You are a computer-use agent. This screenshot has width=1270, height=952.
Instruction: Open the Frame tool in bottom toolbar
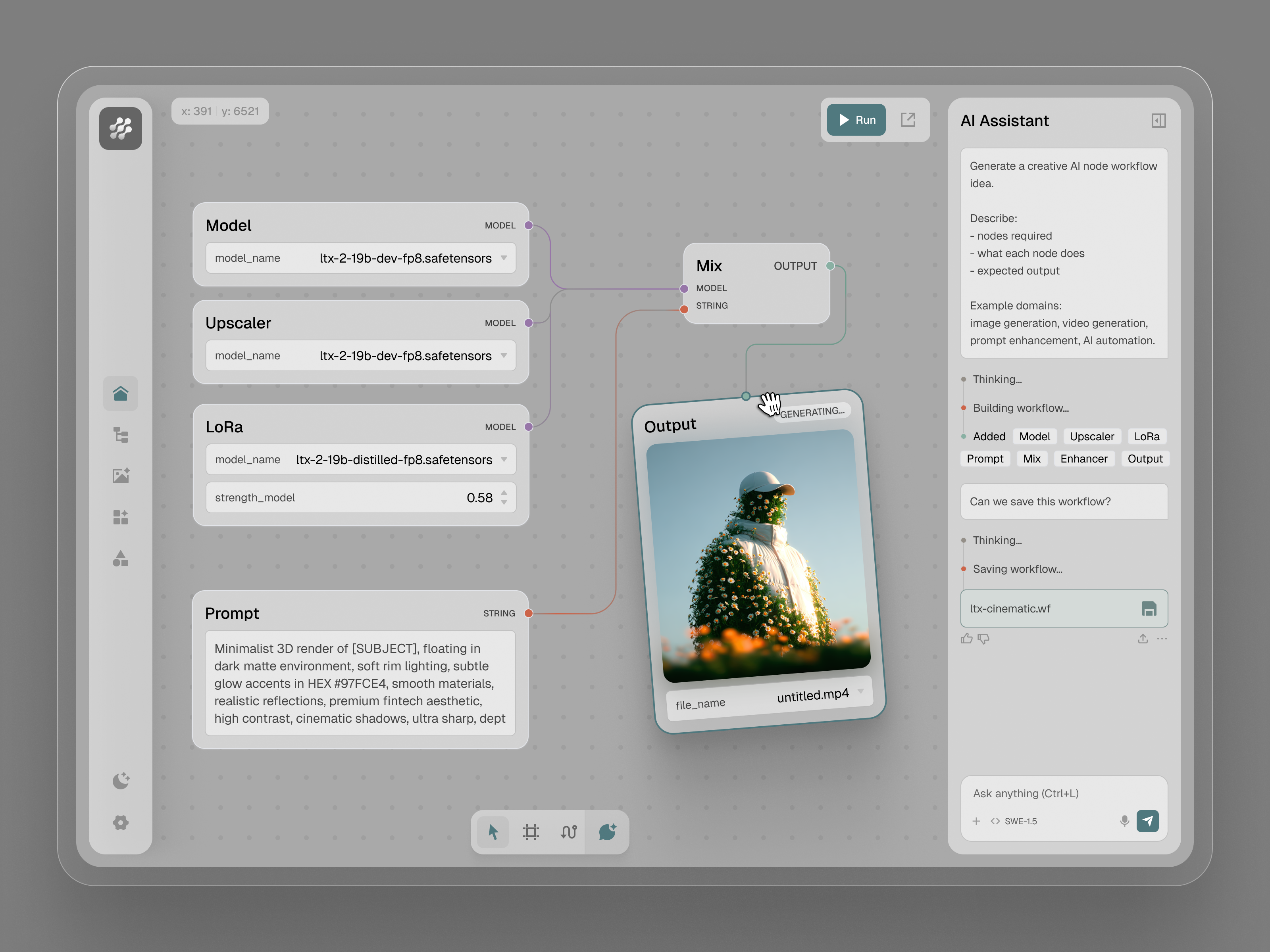531,832
